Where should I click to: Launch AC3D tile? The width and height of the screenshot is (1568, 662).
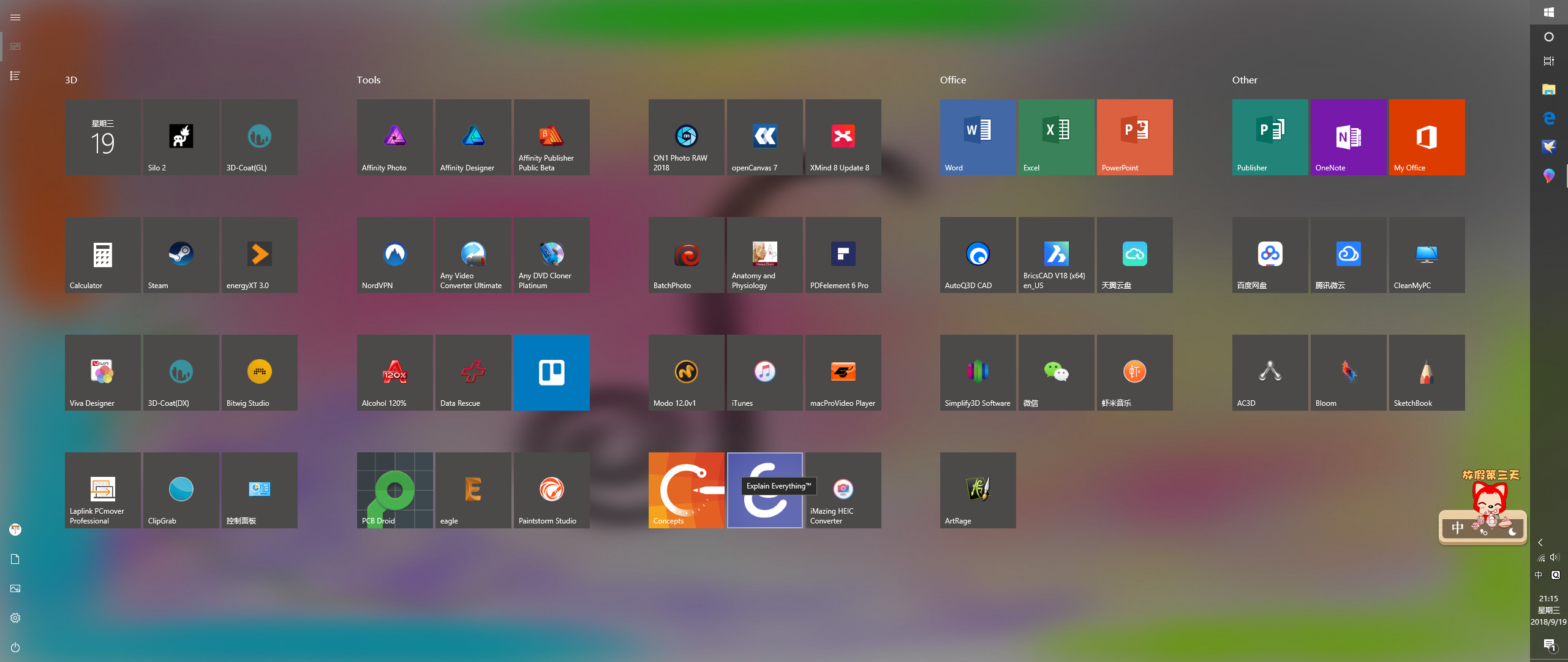[x=1270, y=373]
